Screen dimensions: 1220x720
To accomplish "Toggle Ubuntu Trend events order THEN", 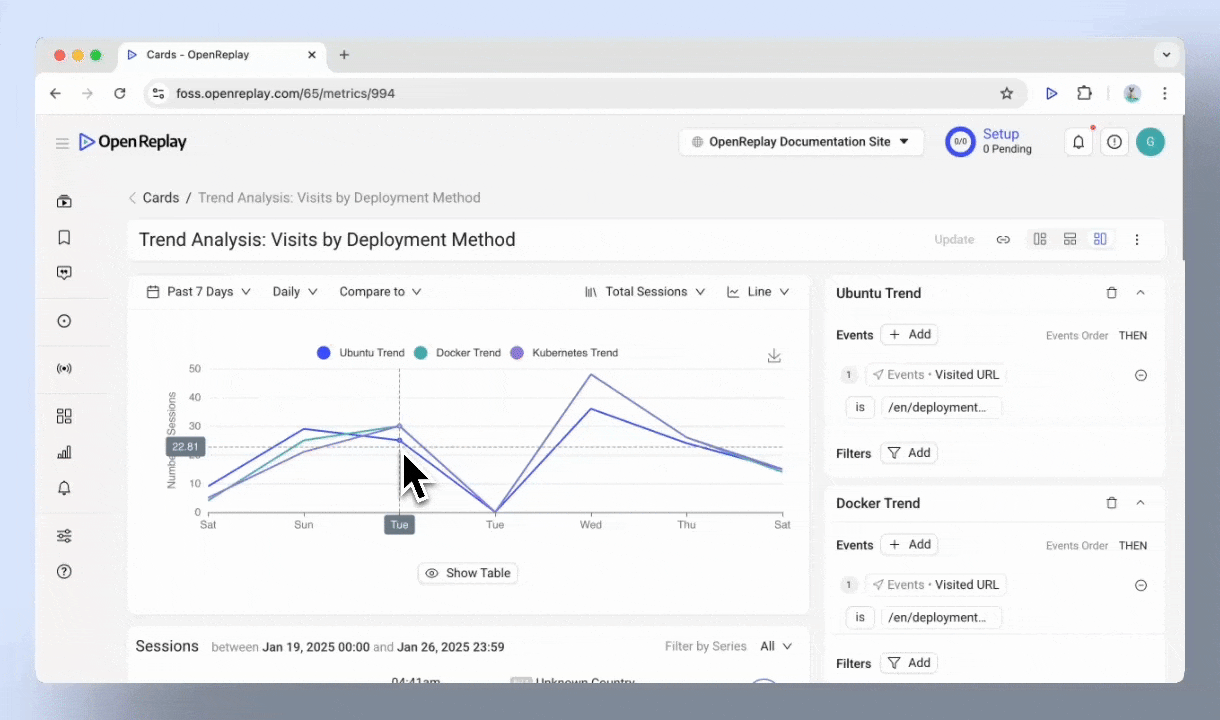I will (1133, 335).
